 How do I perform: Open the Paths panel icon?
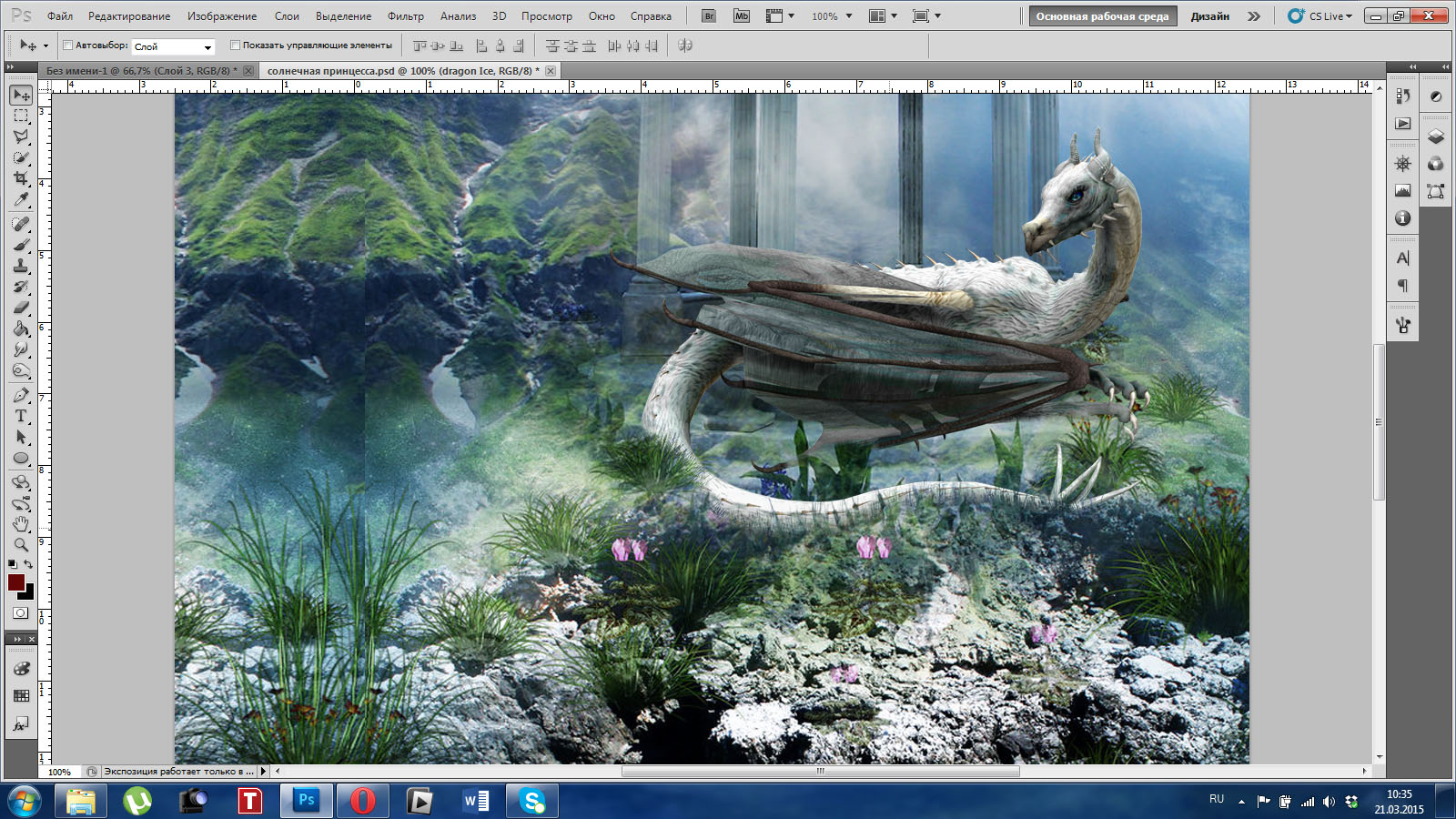(x=1436, y=191)
